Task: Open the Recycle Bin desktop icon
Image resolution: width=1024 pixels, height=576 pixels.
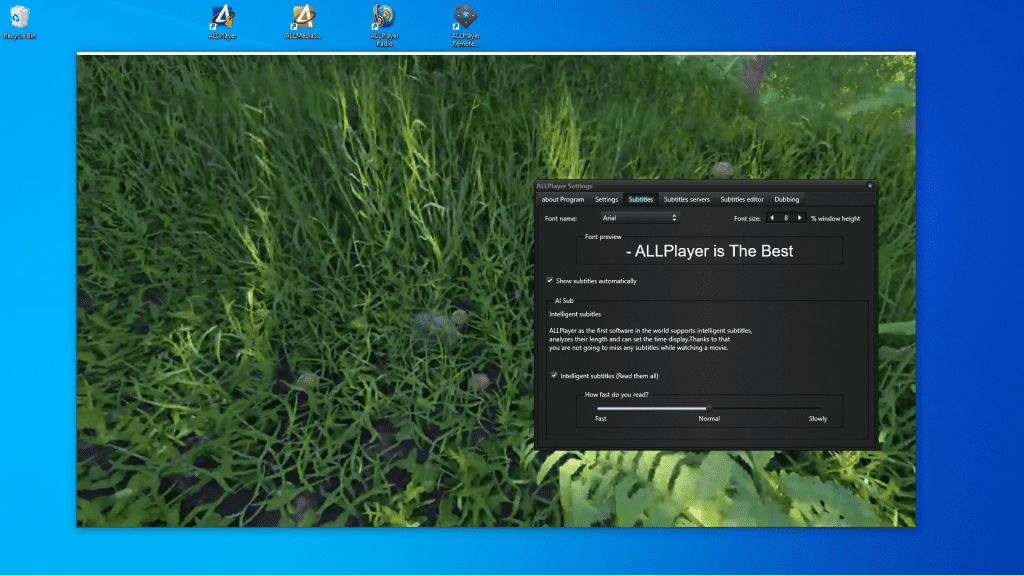Action: (20, 22)
